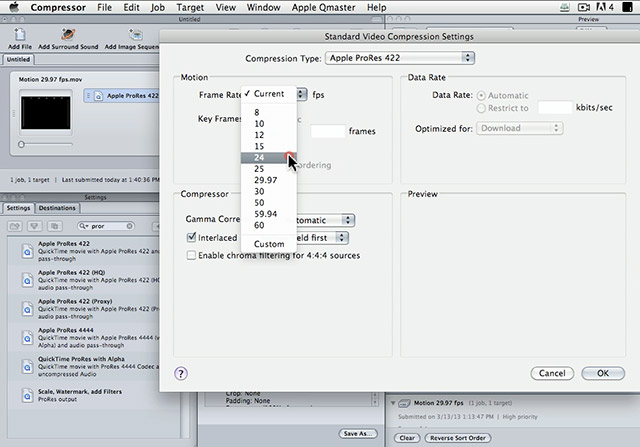The width and height of the screenshot is (640, 447).
Task: Choose 60 from frame rate list
Action: 269,225
